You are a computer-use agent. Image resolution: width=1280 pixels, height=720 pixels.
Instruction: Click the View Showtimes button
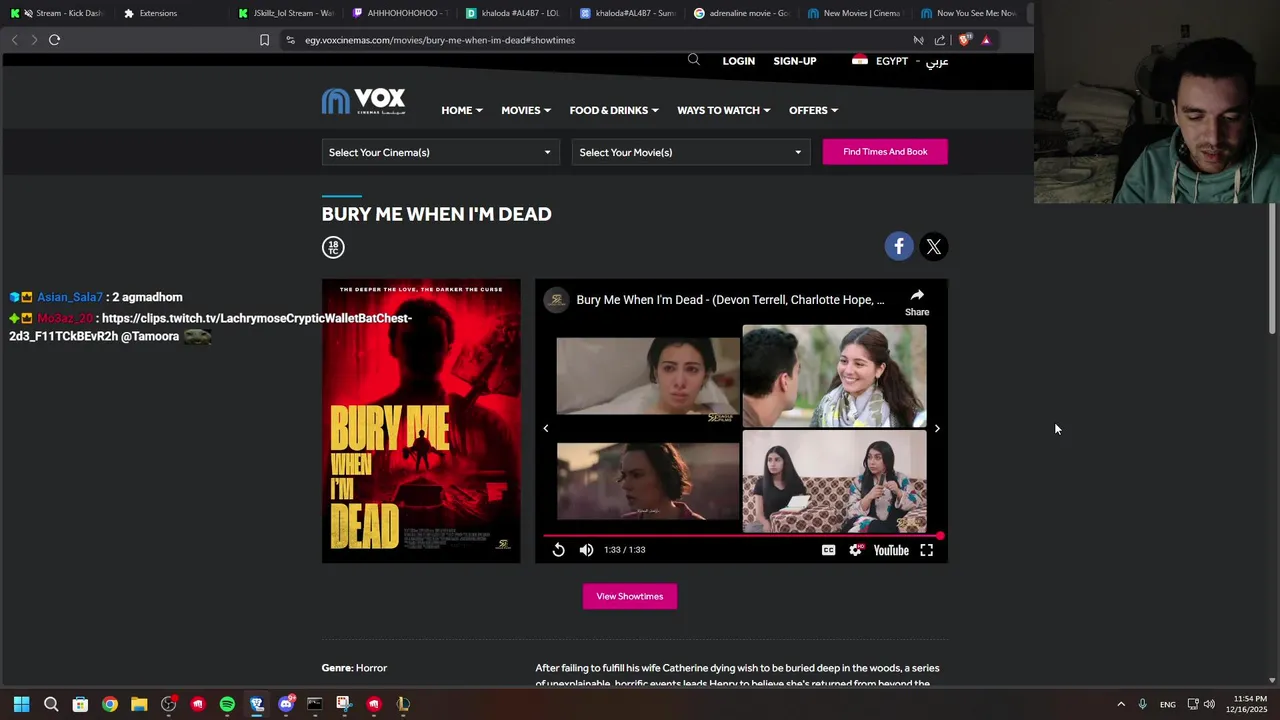click(x=630, y=597)
